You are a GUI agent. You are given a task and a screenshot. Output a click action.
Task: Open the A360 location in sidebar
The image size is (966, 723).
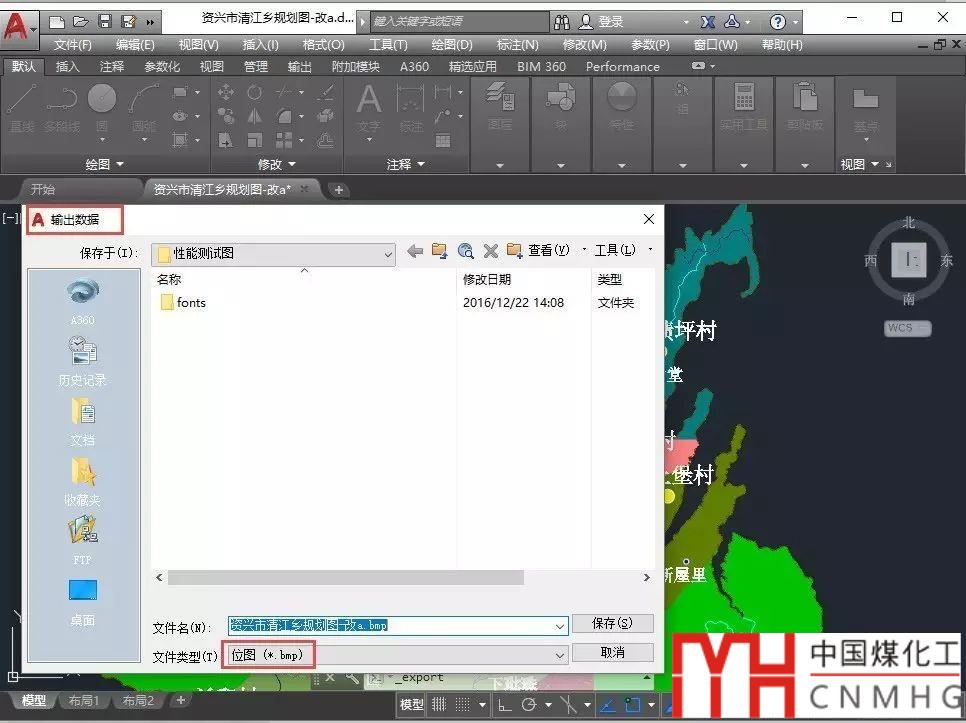pos(82,301)
